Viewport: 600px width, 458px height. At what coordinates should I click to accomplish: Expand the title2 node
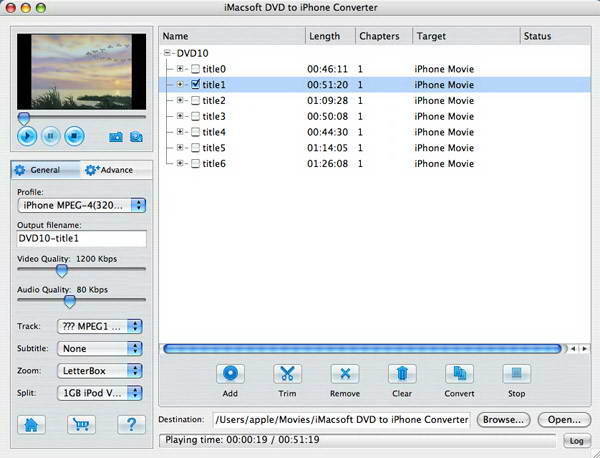click(180, 100)
